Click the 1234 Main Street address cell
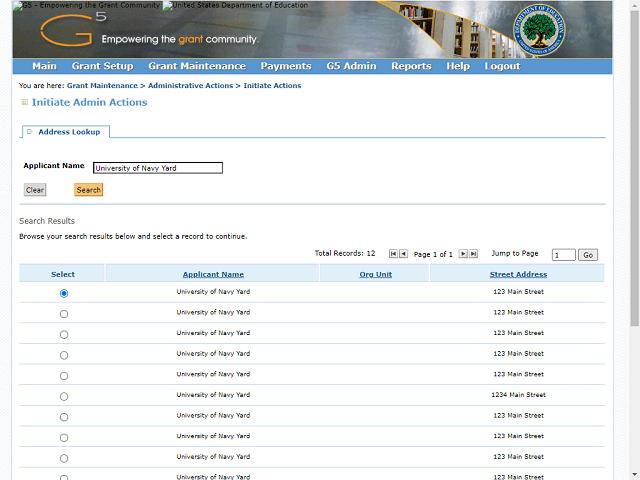The height and width of the screenshot is (480, 640). point(518,395)
